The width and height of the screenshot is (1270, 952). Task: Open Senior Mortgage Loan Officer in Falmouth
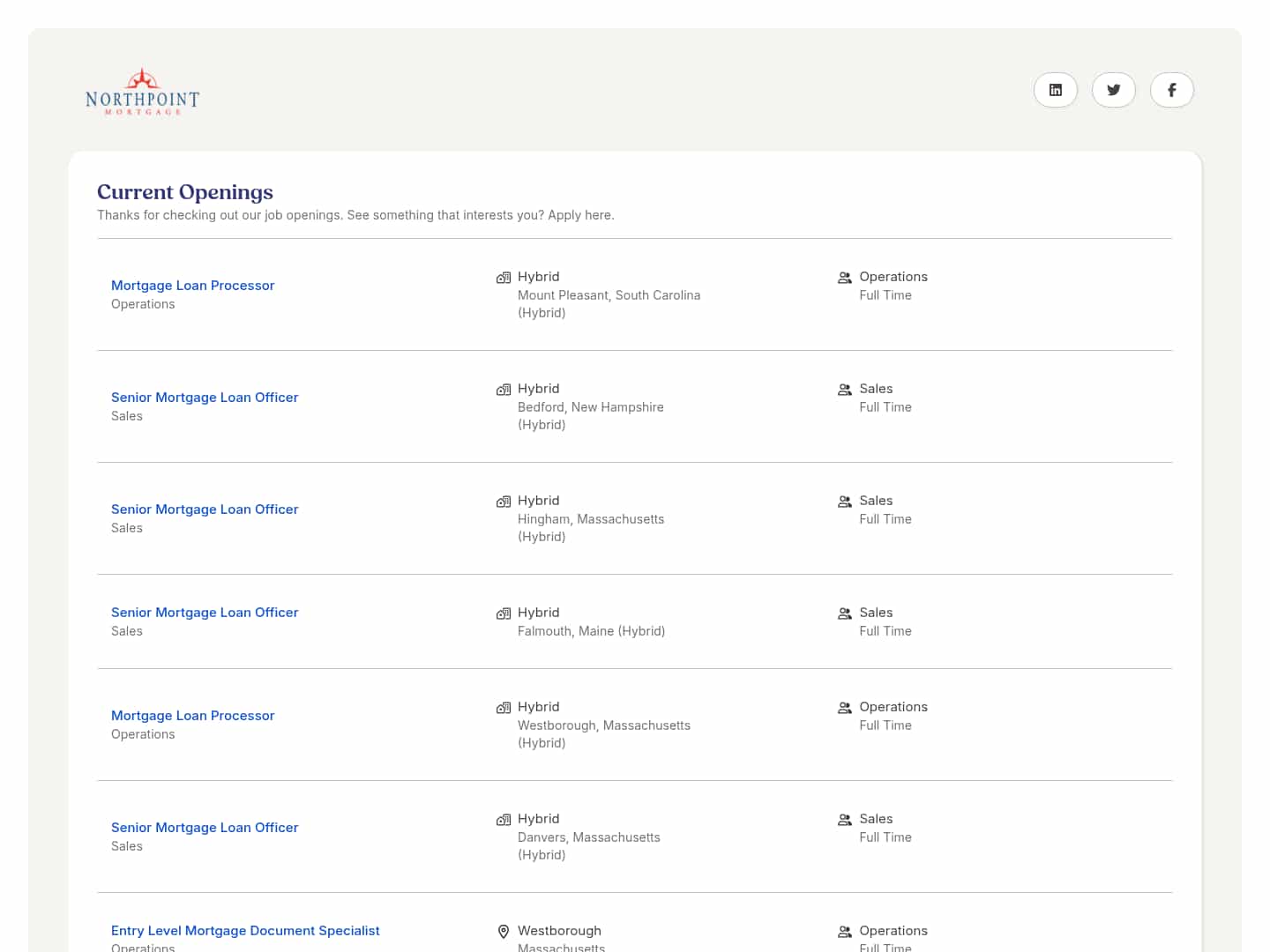(205, 613)
